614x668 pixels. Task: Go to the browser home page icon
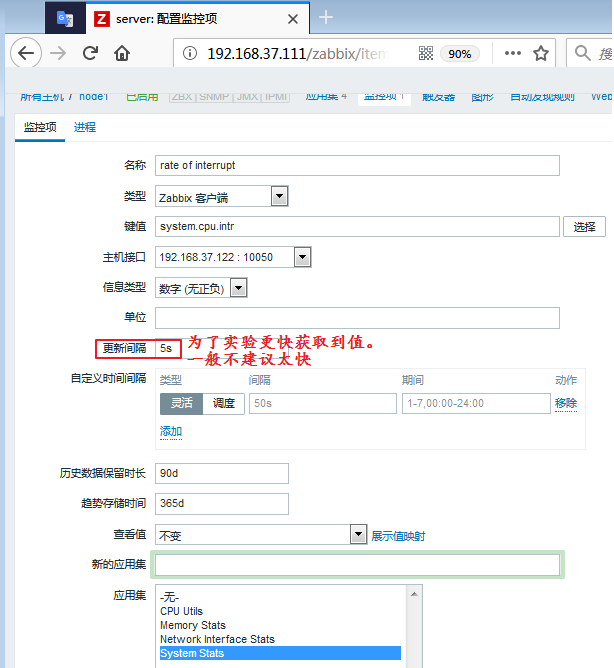coord(122,54)
